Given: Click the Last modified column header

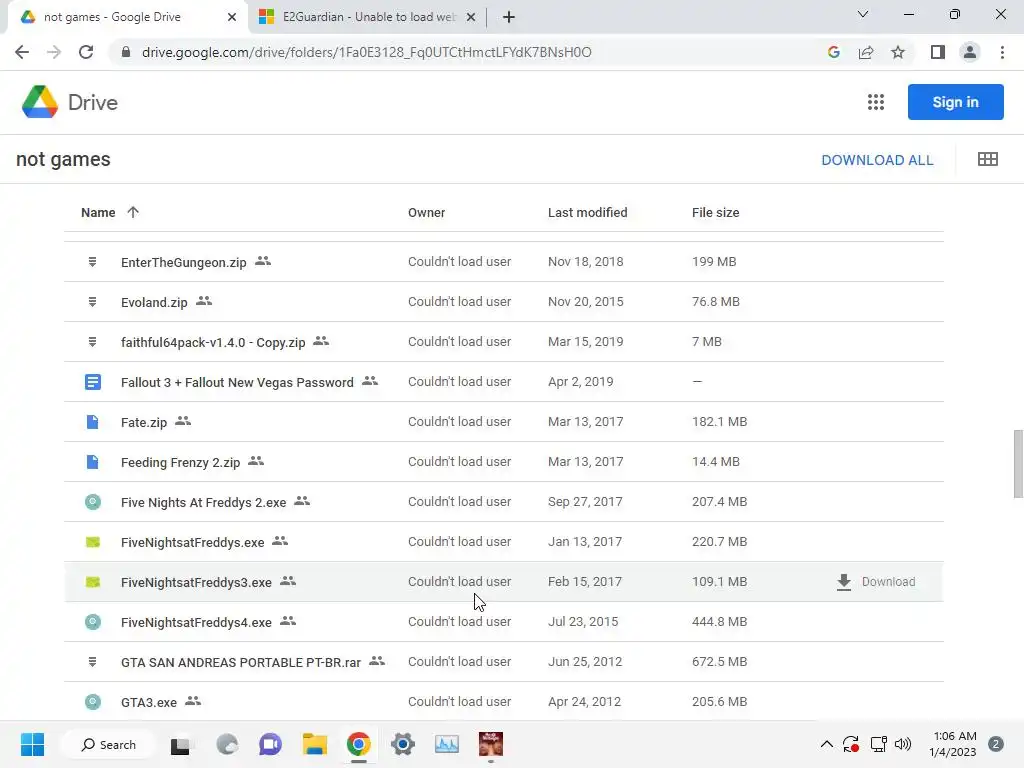Looking at the screenshot, I should 587,212.
